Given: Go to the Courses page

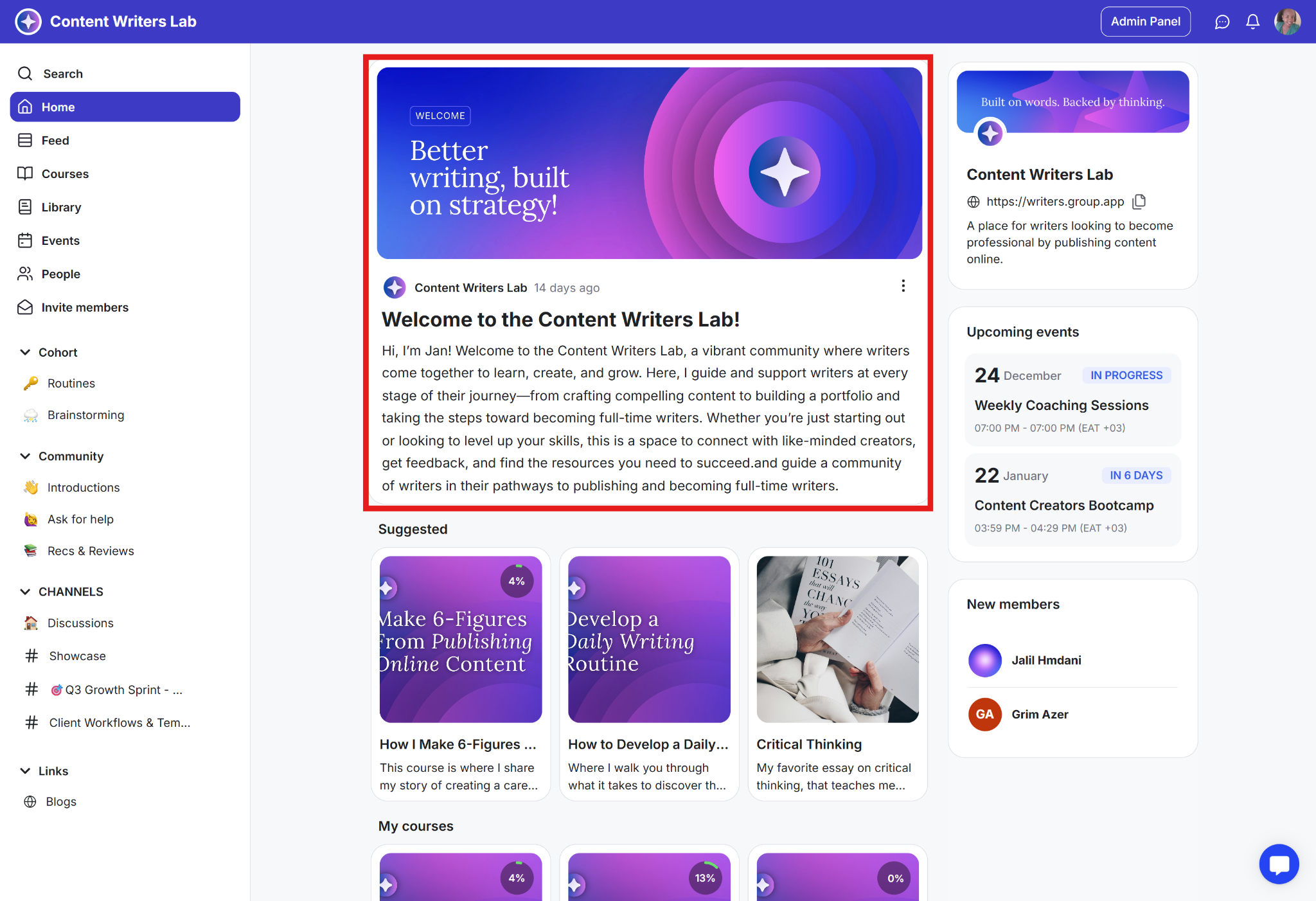Looking at the screenshot, I should (x=65, y=174).
